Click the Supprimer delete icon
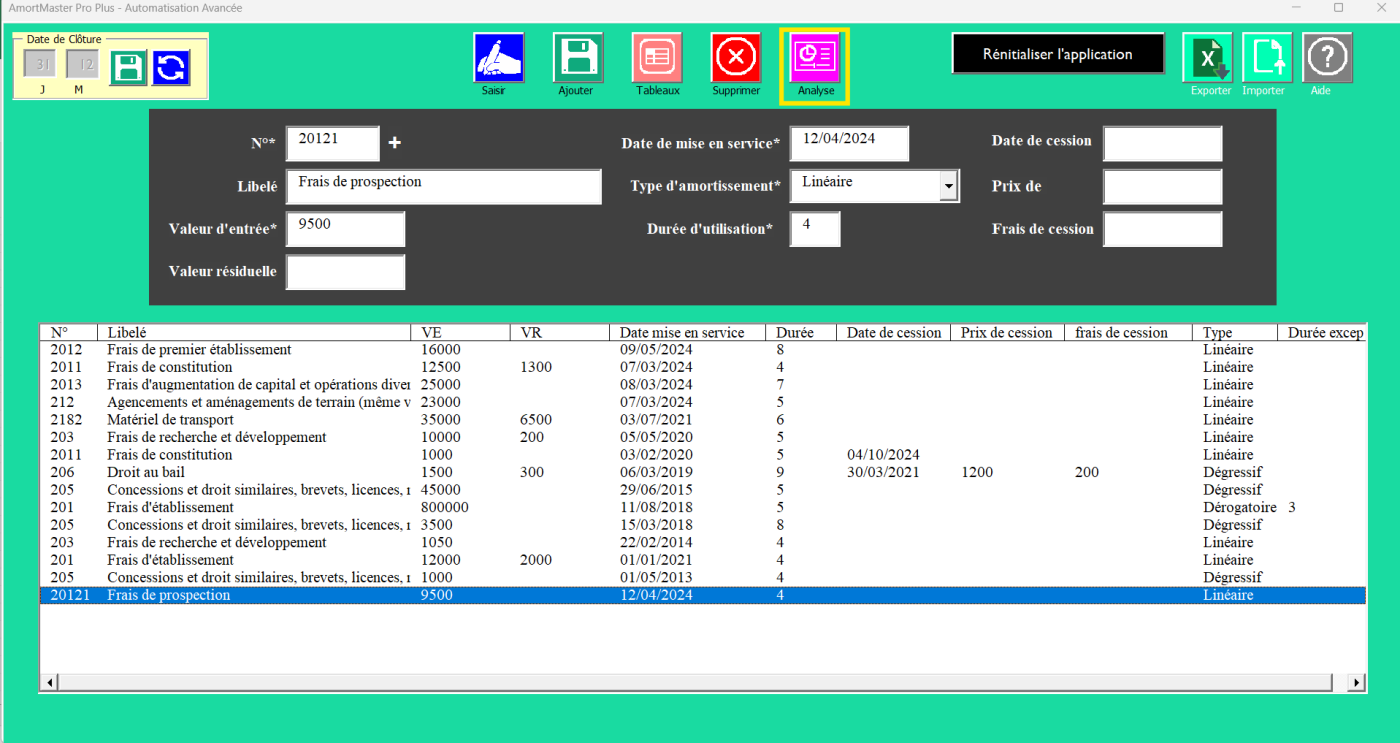Viewport: 1400px width, 743px height. [736, 57]
